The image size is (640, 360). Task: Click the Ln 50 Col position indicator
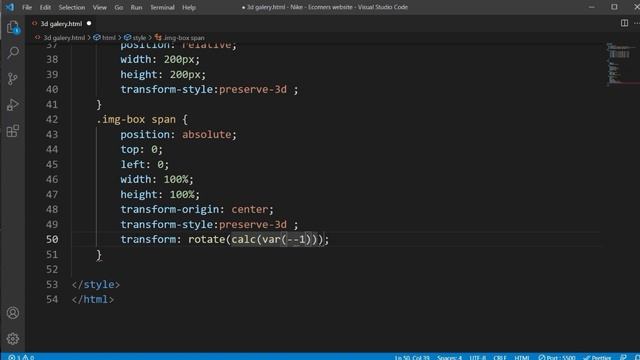412,357
